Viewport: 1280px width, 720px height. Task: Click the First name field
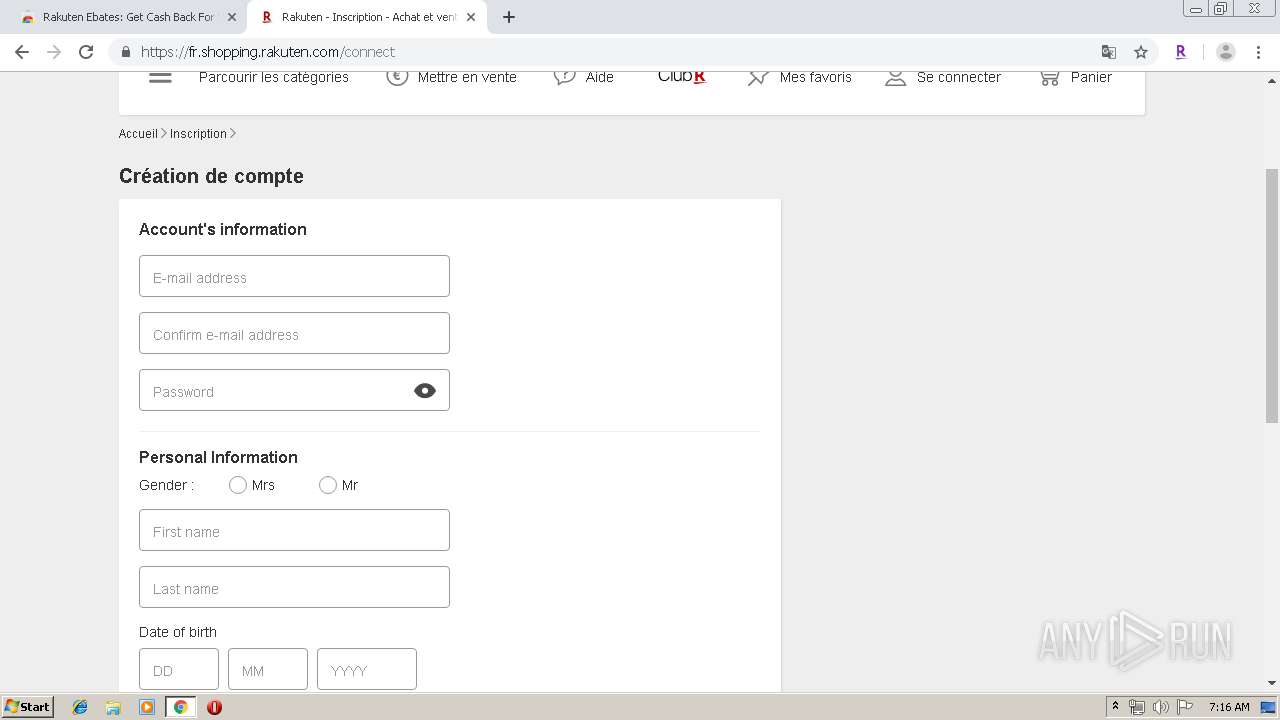[x=294, y=530]
